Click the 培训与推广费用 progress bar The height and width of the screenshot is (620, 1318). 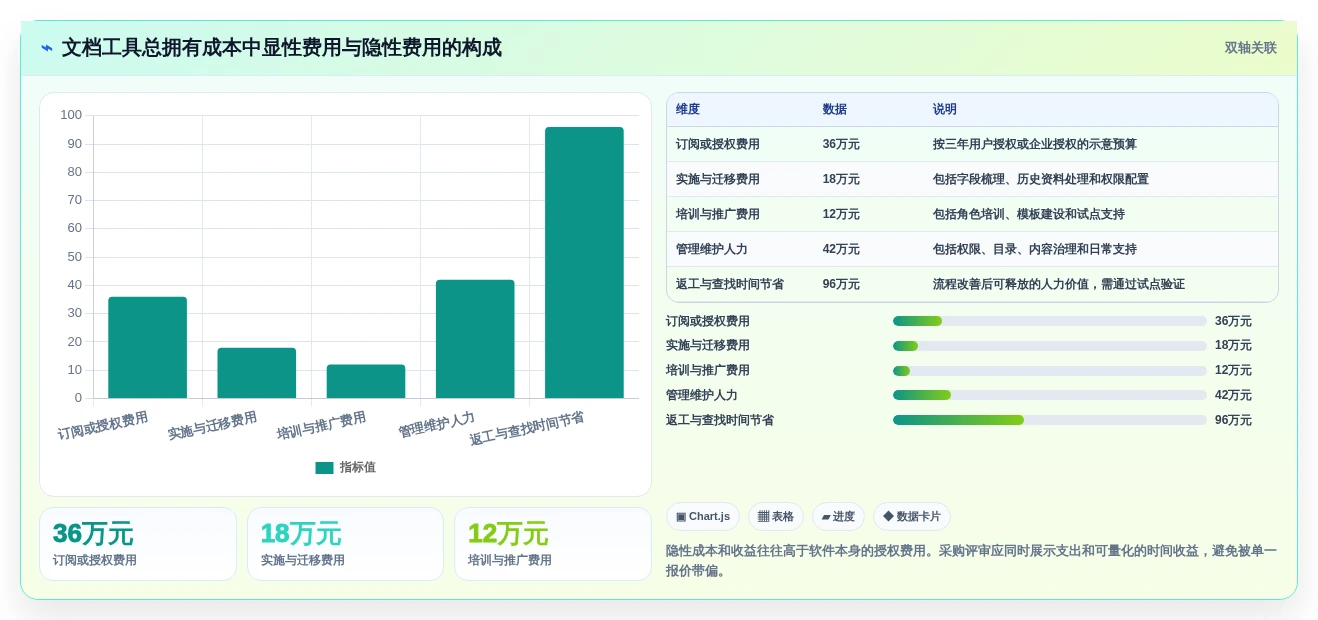click(1050, 371)
